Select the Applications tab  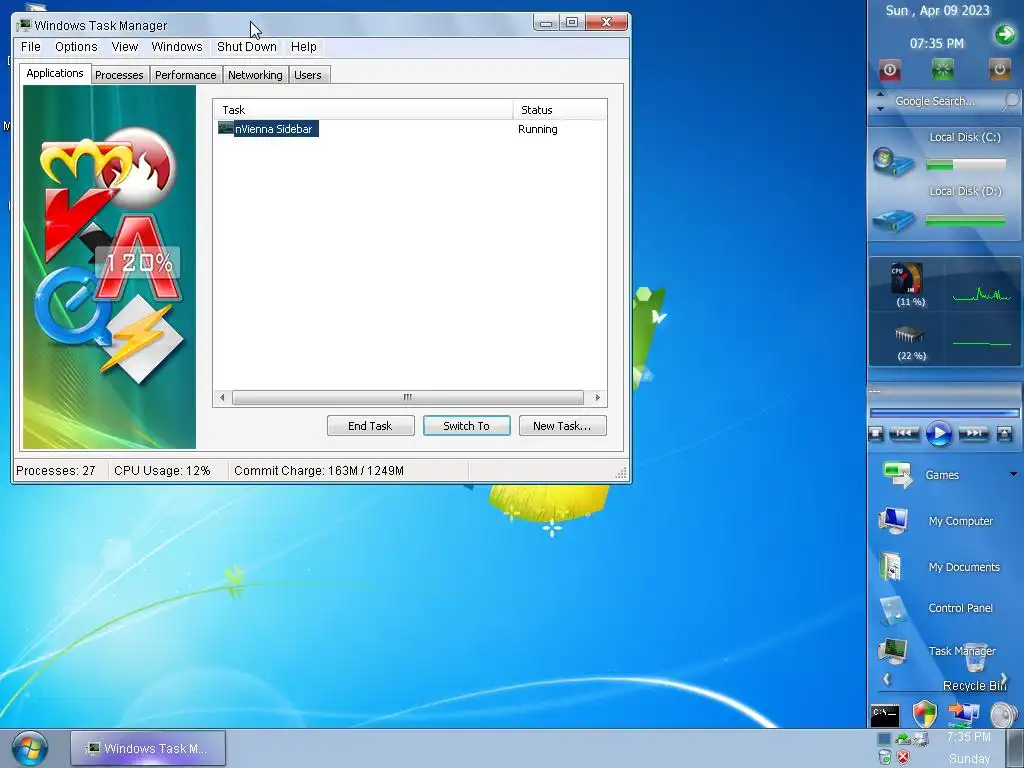point(55,73)
